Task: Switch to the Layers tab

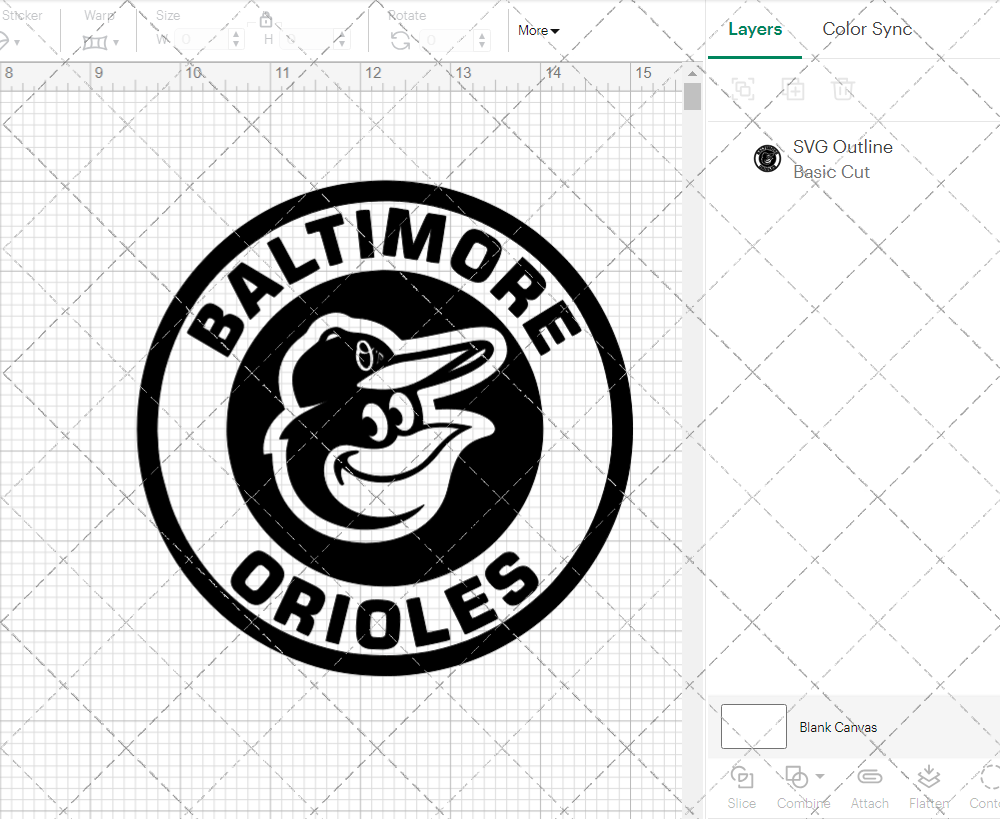Action: tap(755, 30)
